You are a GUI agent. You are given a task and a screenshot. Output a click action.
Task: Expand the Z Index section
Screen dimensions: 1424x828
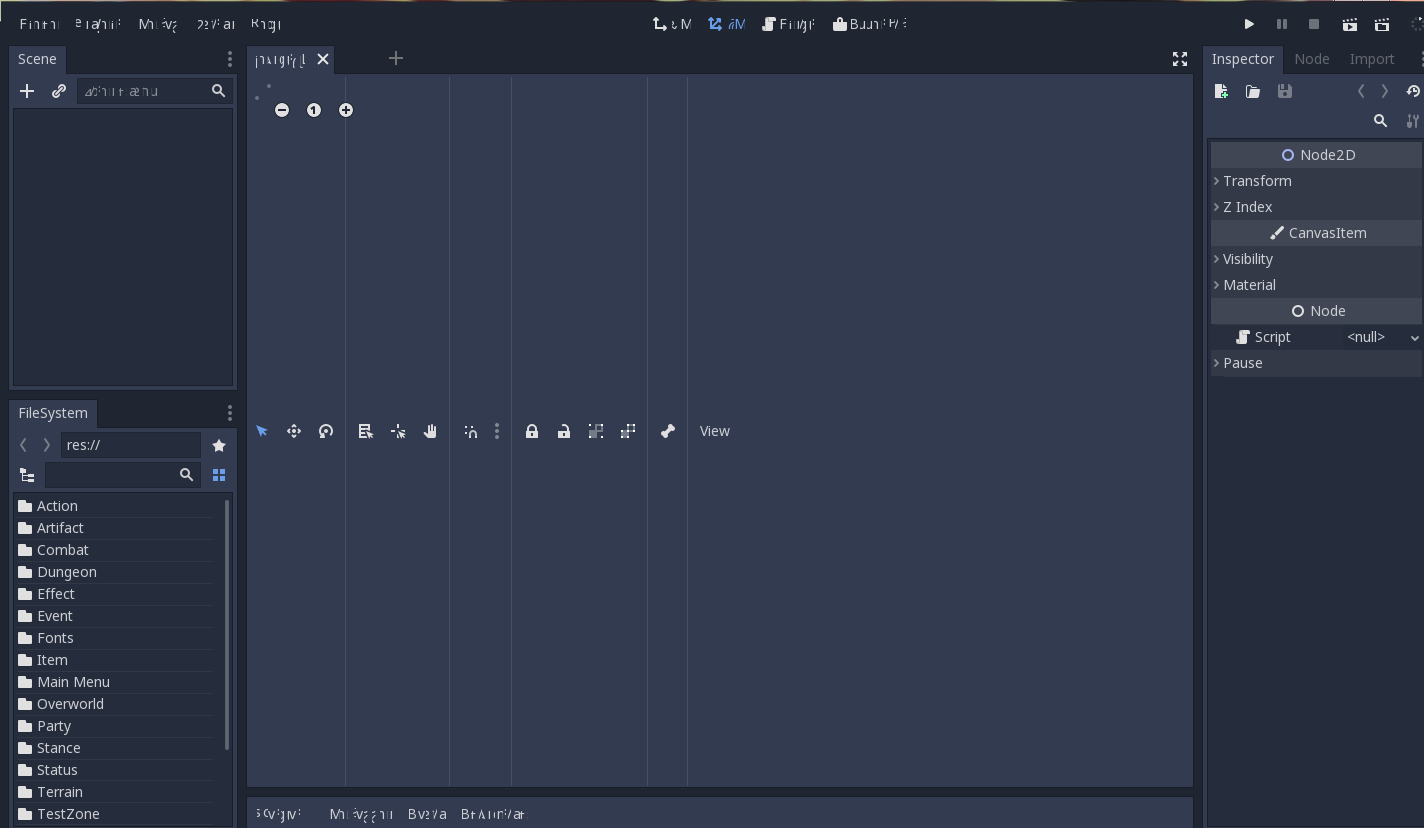click(x=1316, y=207)
